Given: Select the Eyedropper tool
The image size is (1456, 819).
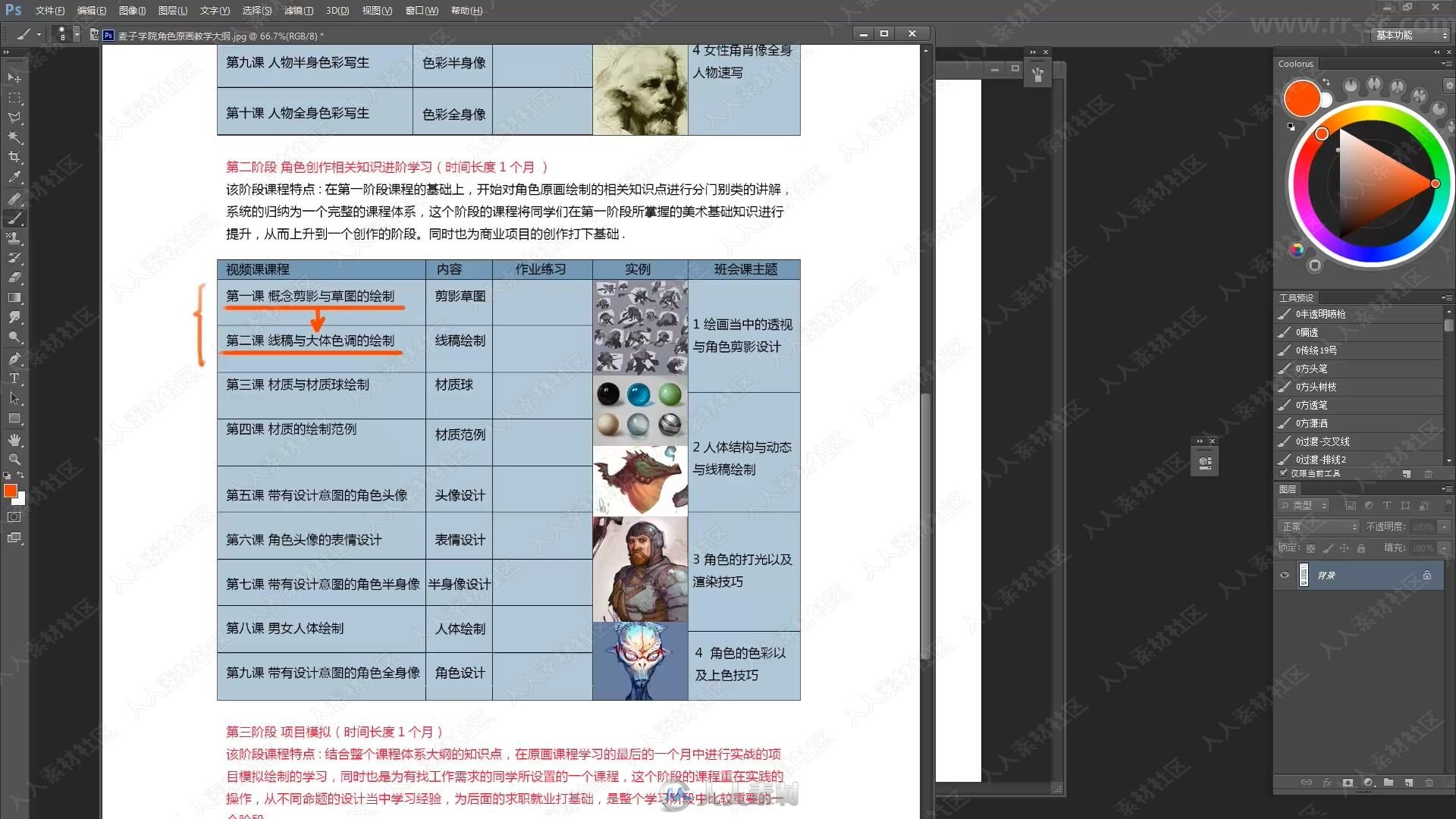Looking at the screenshot, I should (x=14, y=177).
